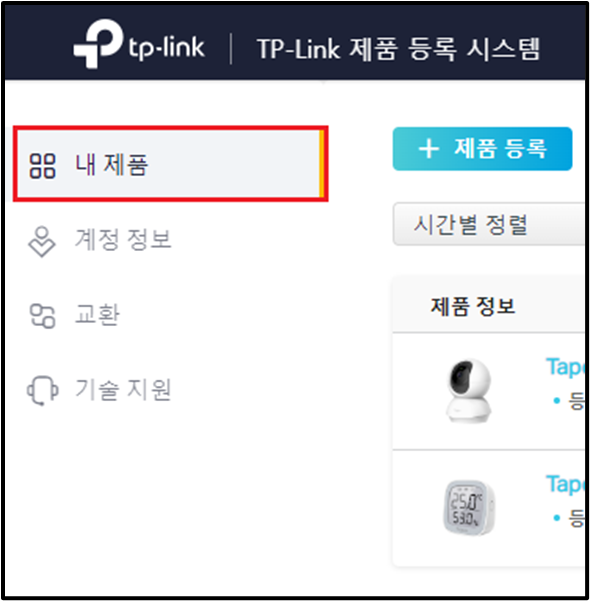Click the tp-link wordmark text
This screenshot has width=590, height=601.
[166, 48]
